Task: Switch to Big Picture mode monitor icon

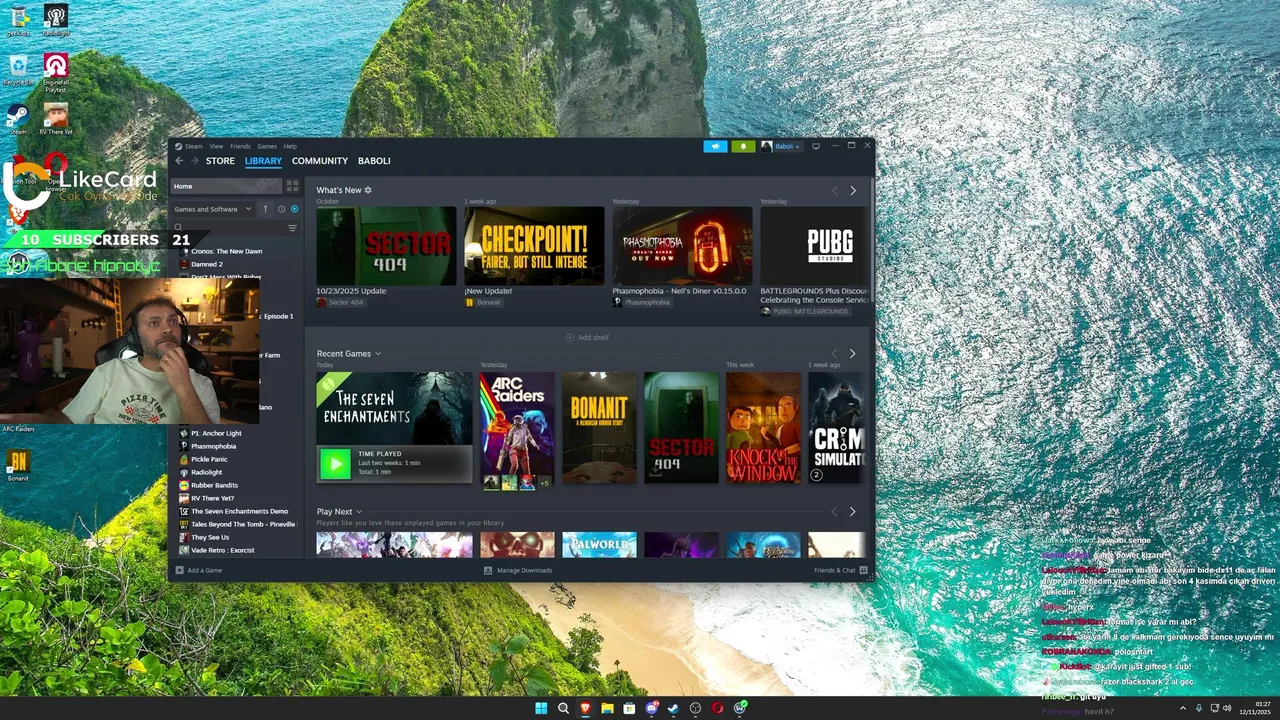Action: (x=816, y=146)
